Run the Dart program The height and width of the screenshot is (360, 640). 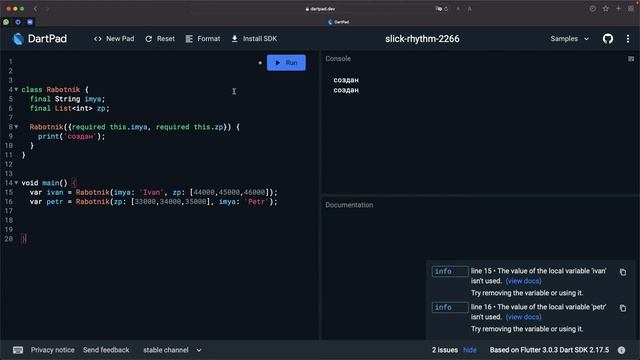click(x=286, y=63)
